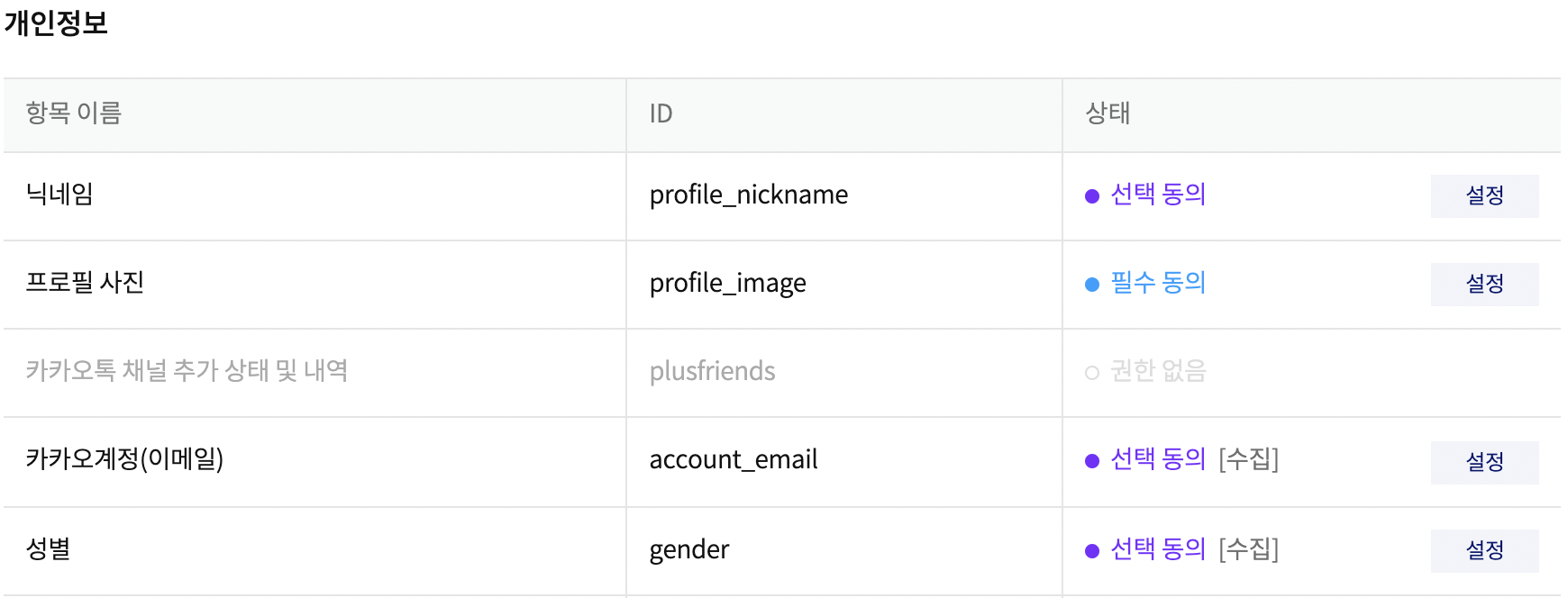This screenshot has width=1568, height=598.
Task: Open 설정 for profile_nickname row
Action: (1484, 195)
